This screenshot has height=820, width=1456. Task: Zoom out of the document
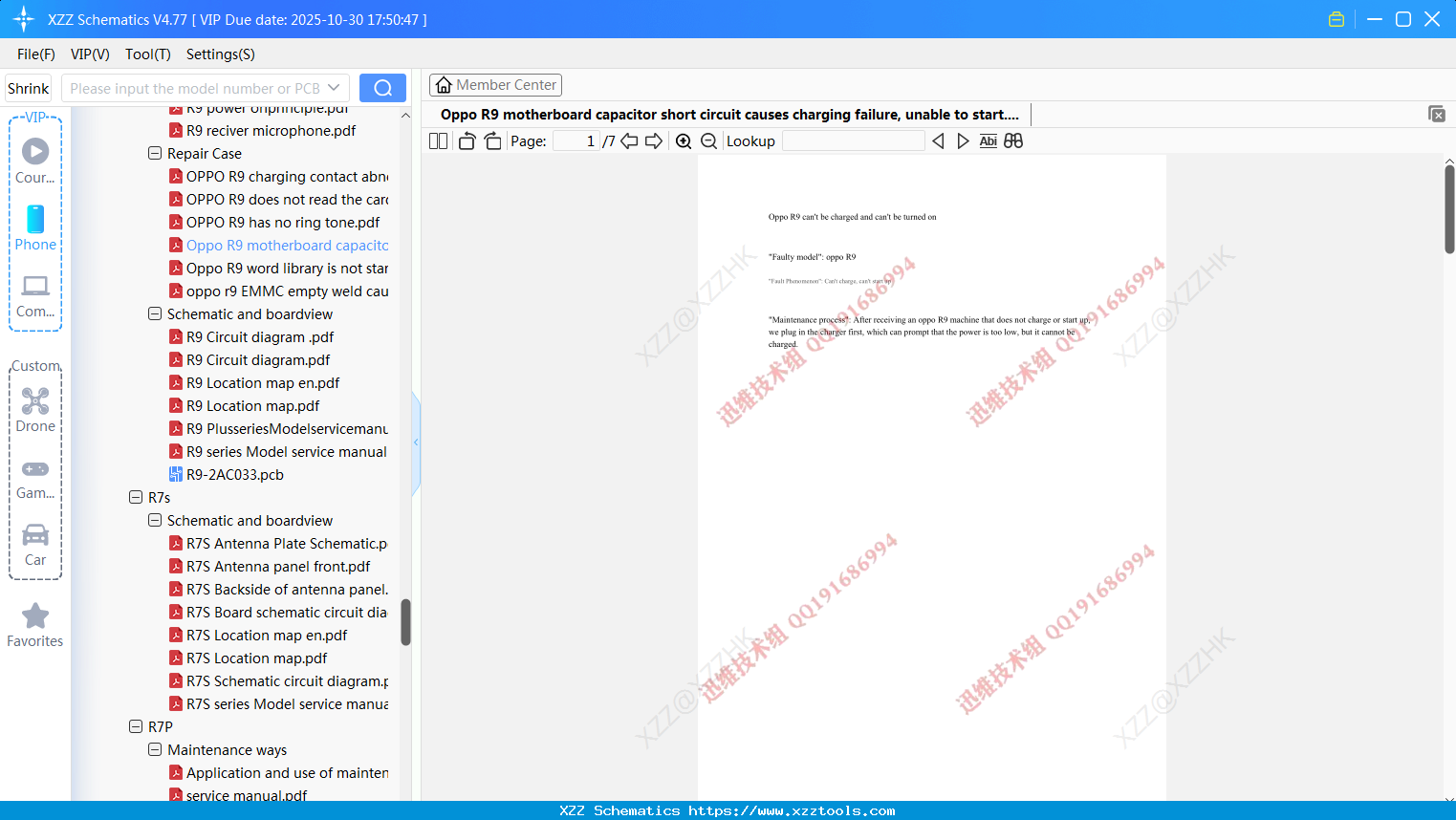pyautogui.click(x=708, y=141)
